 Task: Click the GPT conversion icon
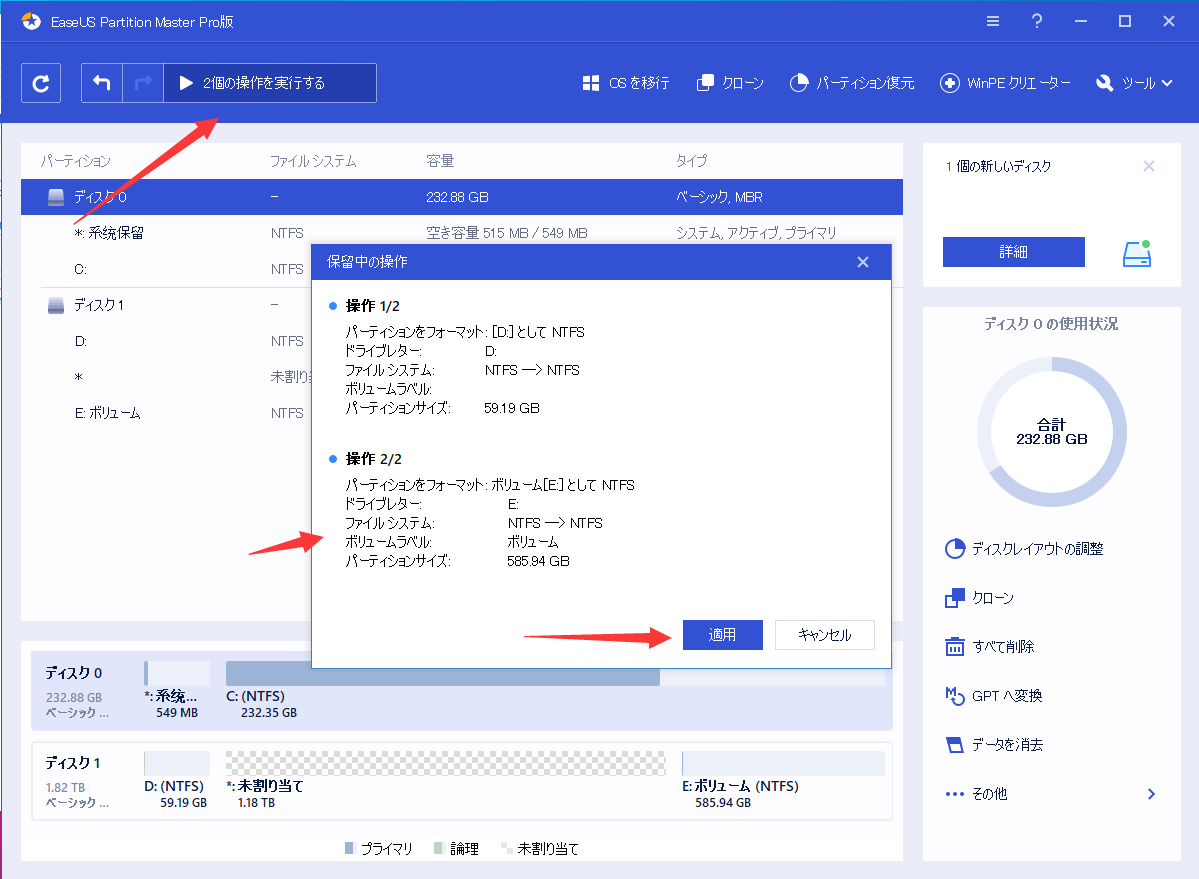pos(955,696)
